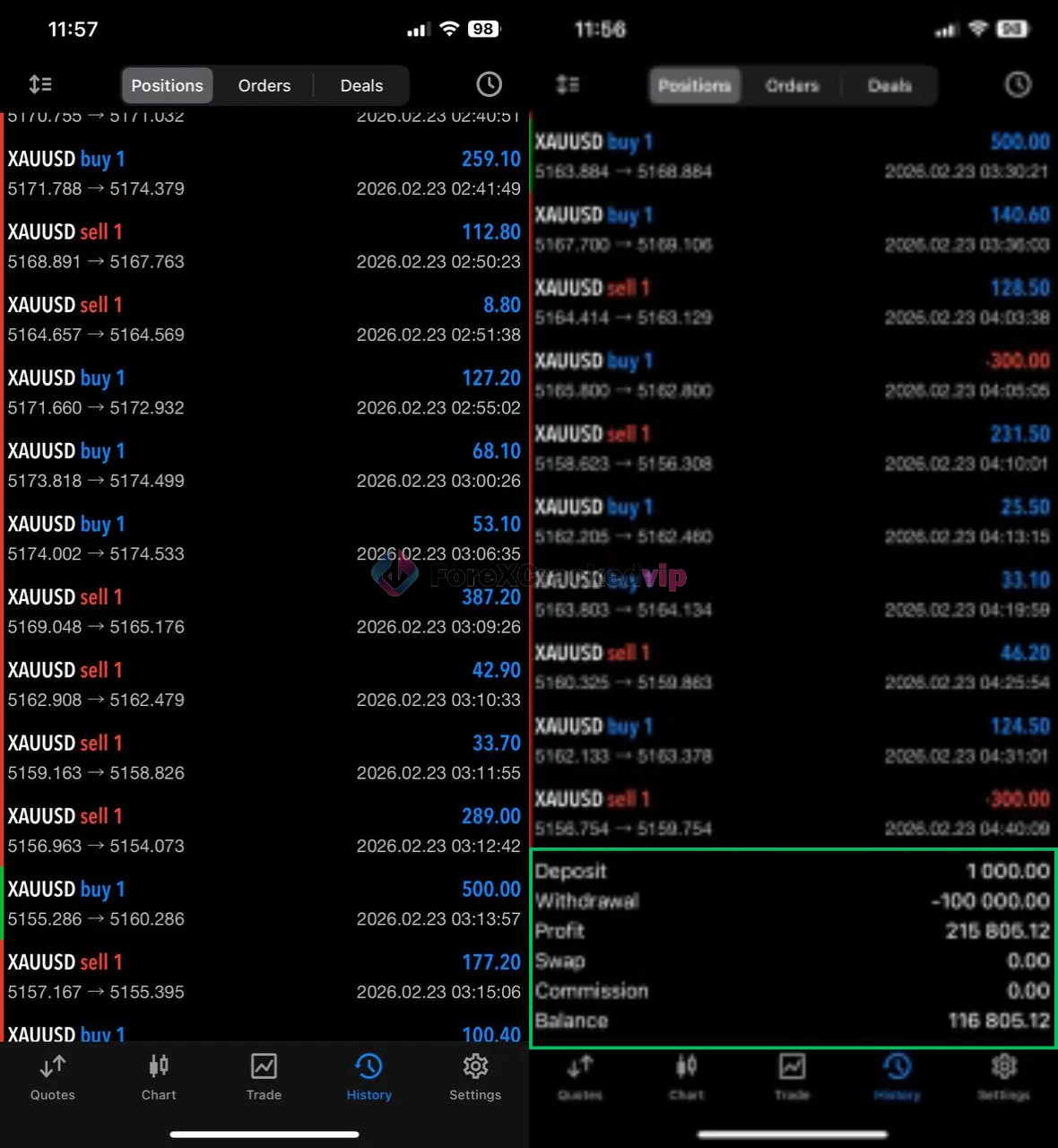Select the Chart icon in bottom bar
The image size is (1058, 1148).
coord(158,1076)
